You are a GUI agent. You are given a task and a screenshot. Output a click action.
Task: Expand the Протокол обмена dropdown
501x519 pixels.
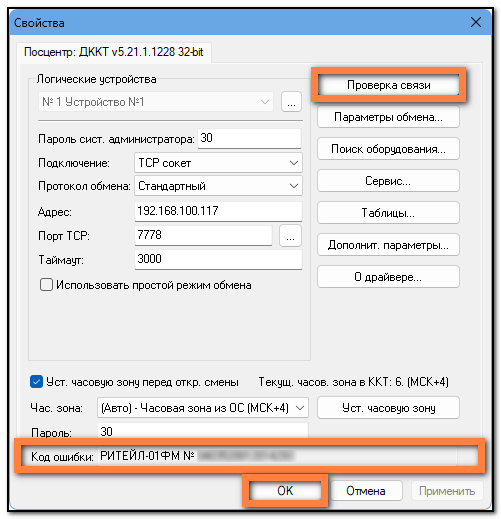tap(218, 186)
